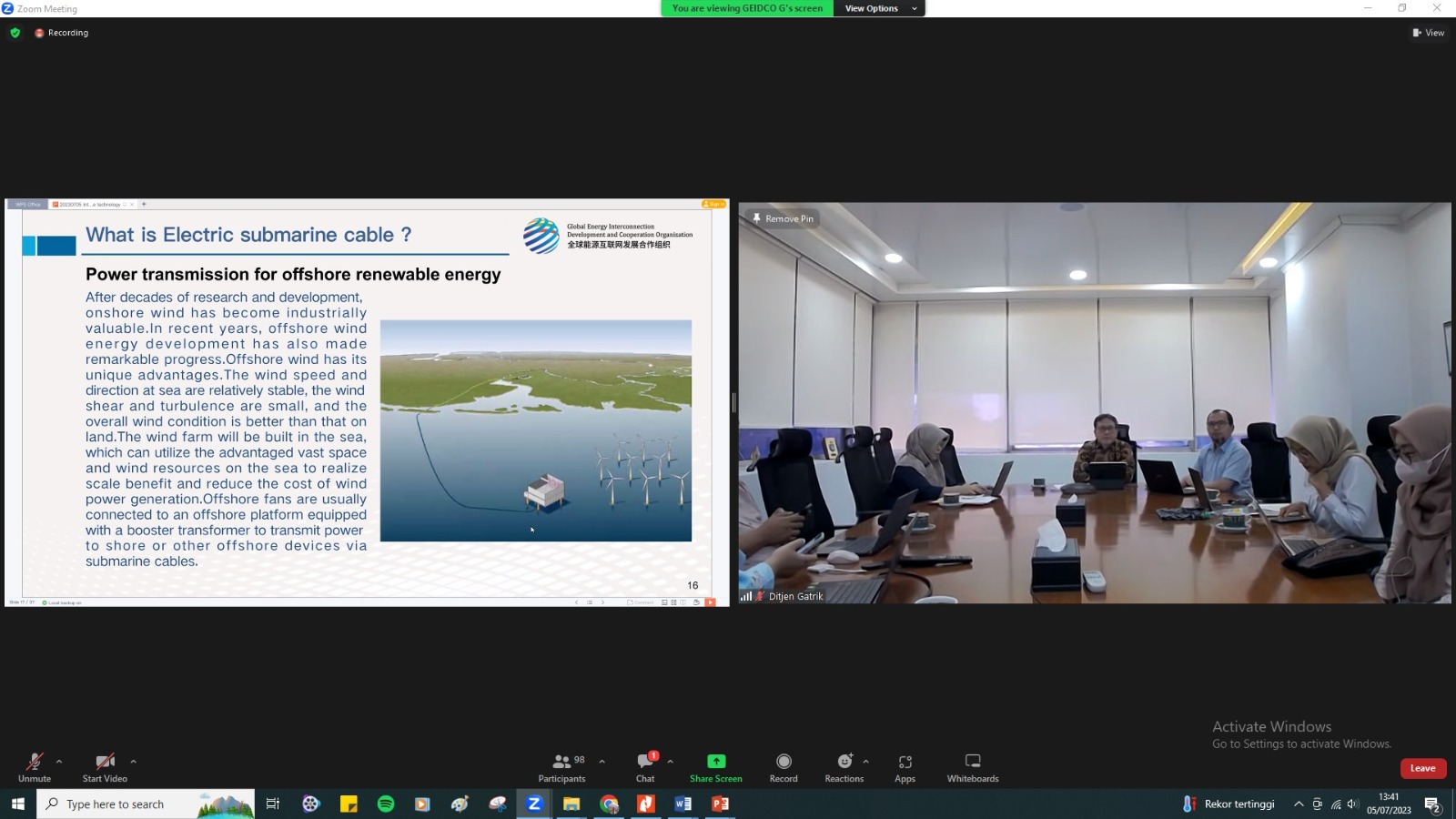Expand video options arrow beside Start Video

point(134,762)
